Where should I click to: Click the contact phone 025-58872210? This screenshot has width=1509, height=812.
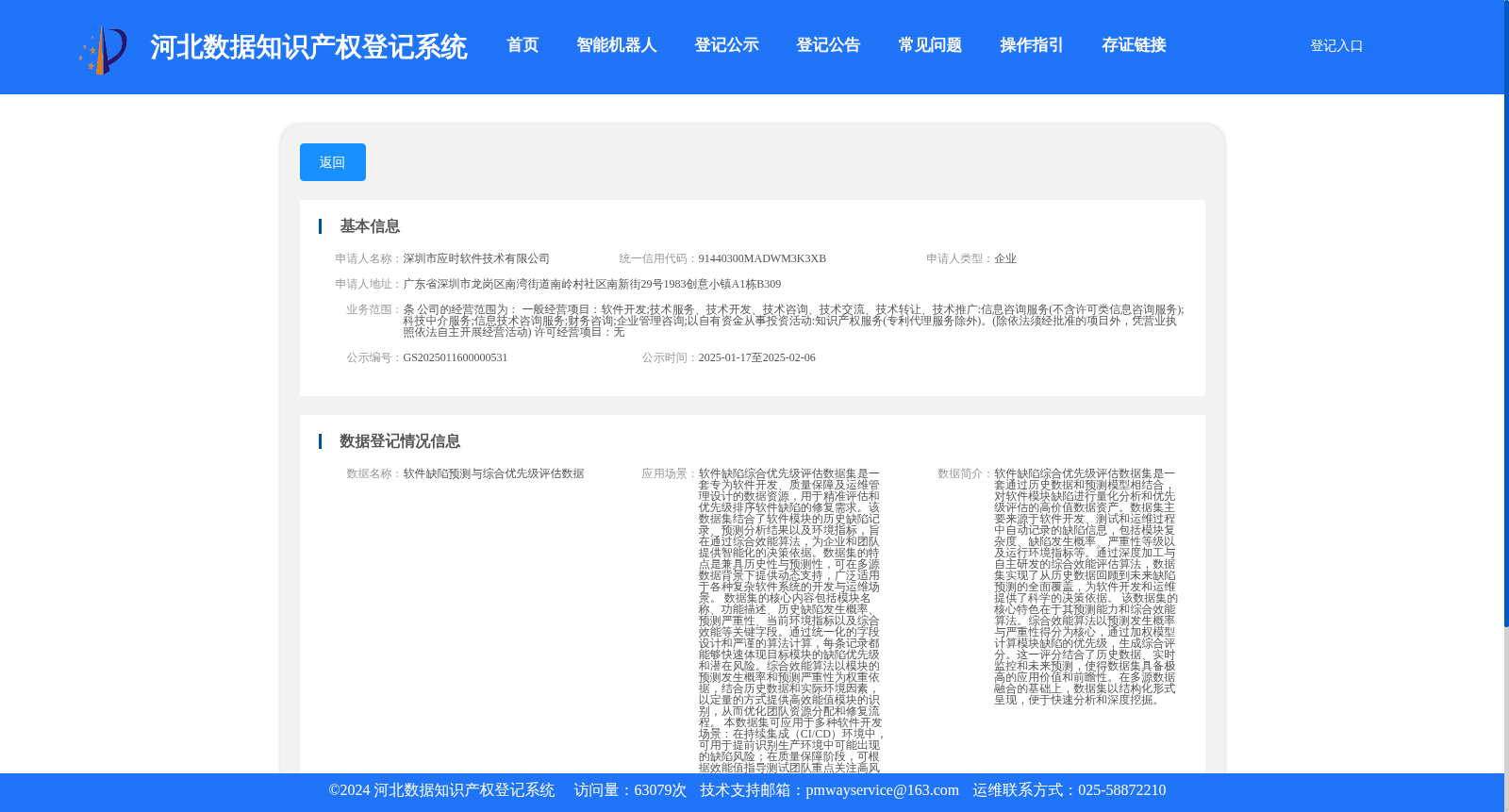coord(1122,790)
